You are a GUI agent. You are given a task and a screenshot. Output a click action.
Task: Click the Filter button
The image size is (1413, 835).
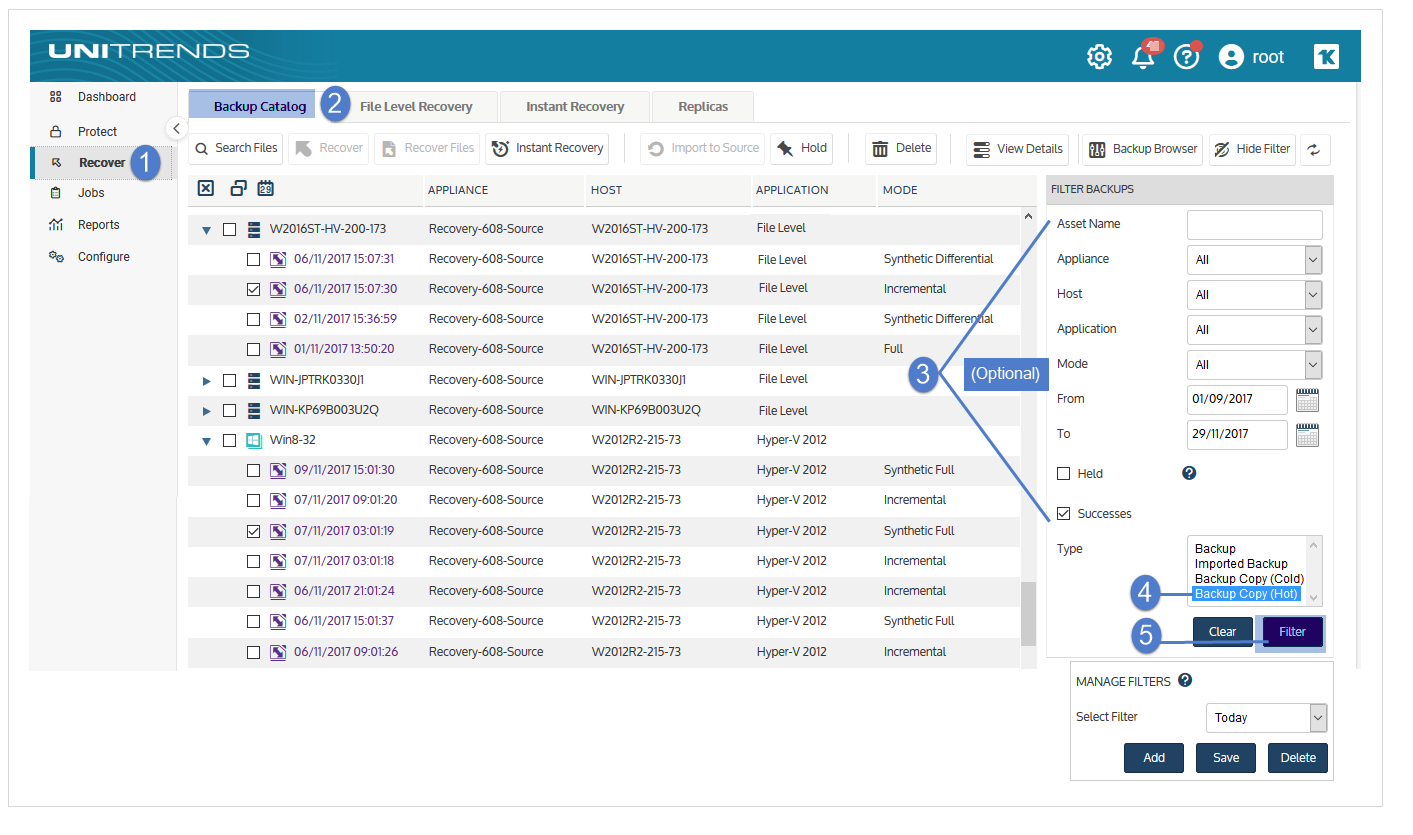pos(1292,632)
